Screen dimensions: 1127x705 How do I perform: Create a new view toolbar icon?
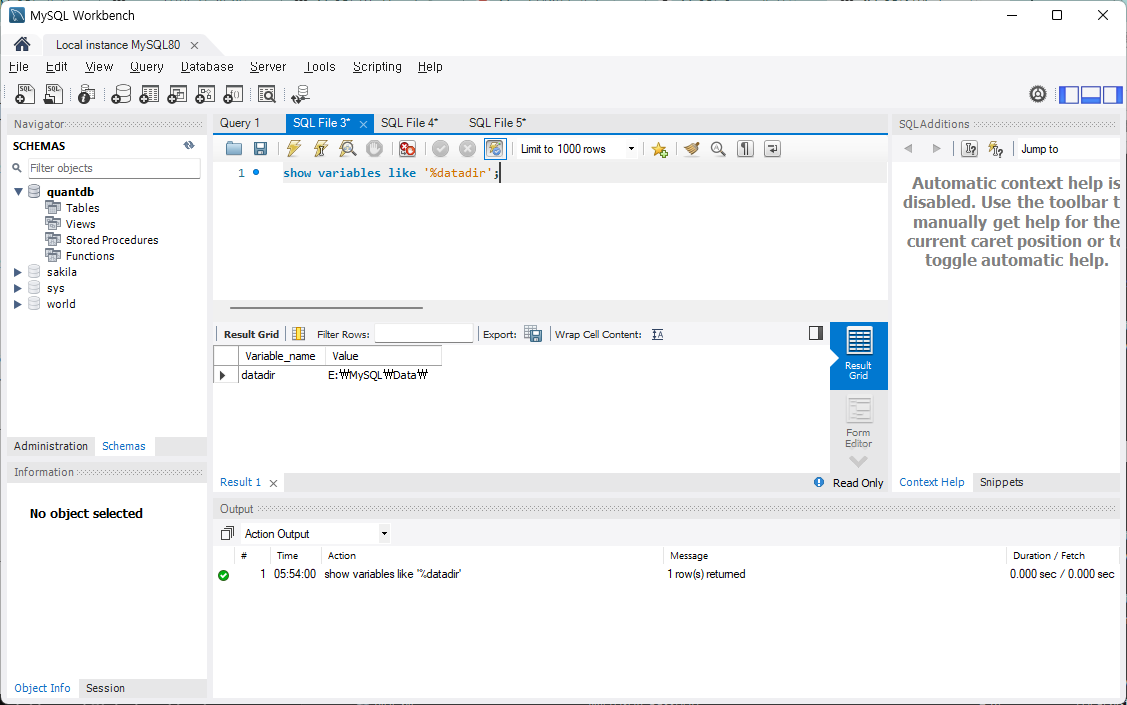tap(177, 94)
